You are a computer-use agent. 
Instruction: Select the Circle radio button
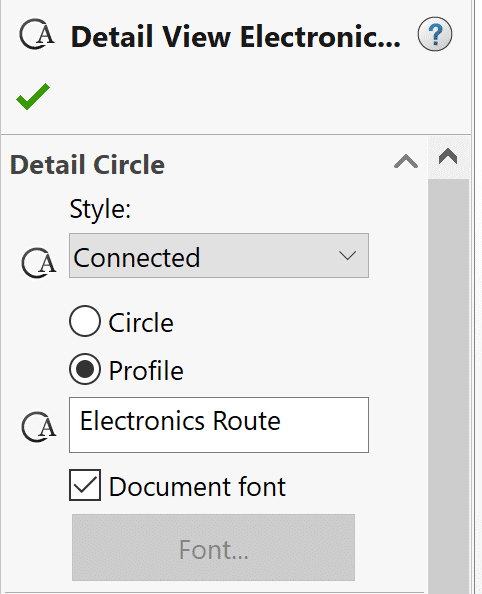pyautogui.click(x=85, y=321)
